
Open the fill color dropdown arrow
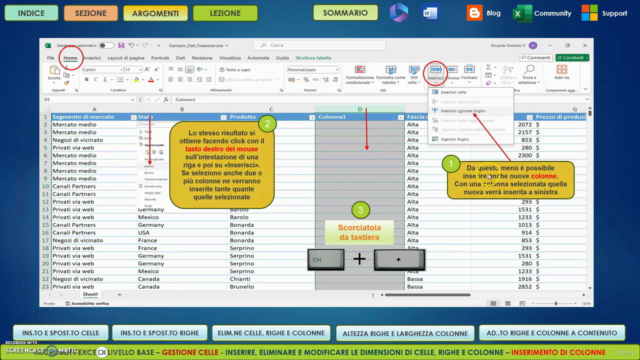pos(142,80)
